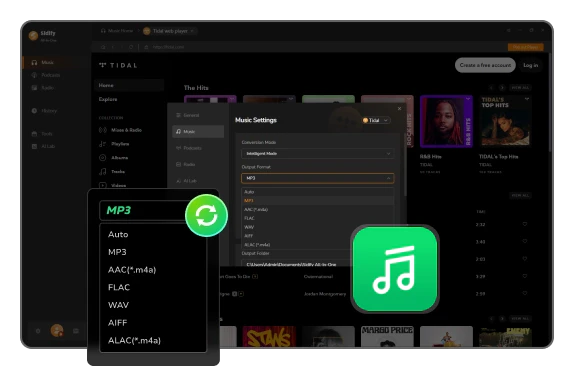
Task: Expand the Conversion Mode dropdown
Action: (318, 154)
